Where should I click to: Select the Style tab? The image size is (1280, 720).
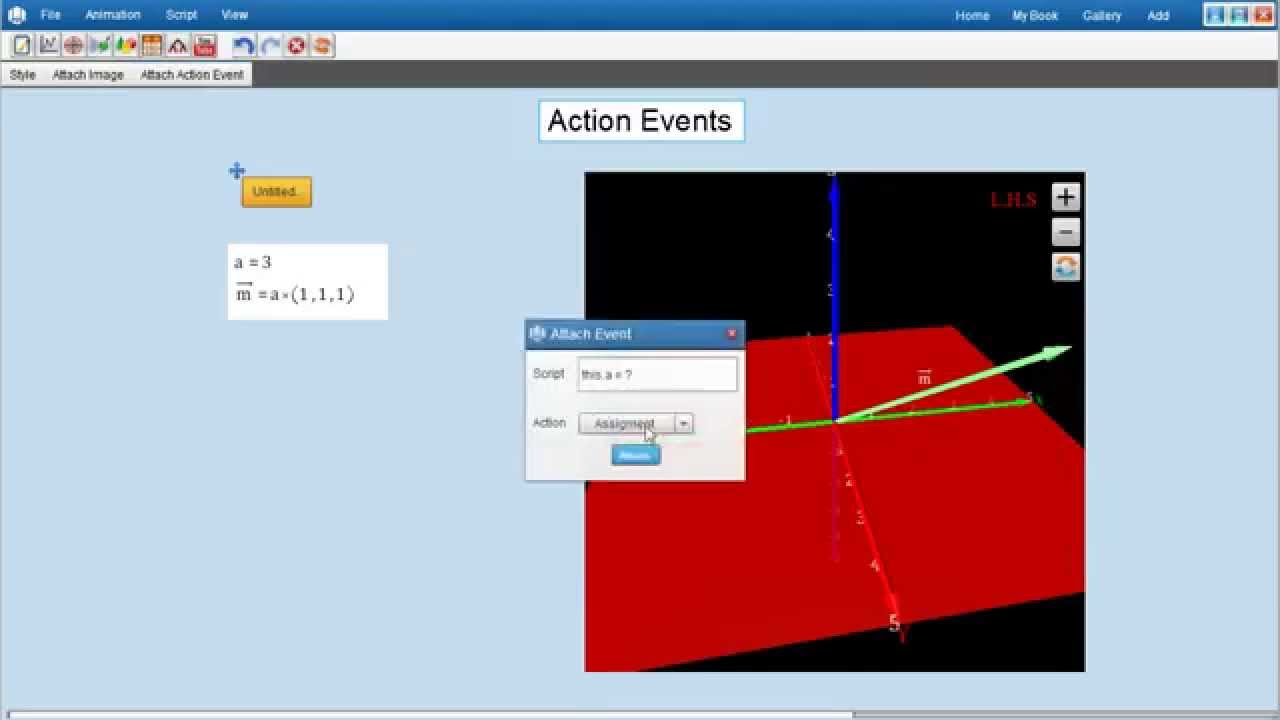click(22, 75)
